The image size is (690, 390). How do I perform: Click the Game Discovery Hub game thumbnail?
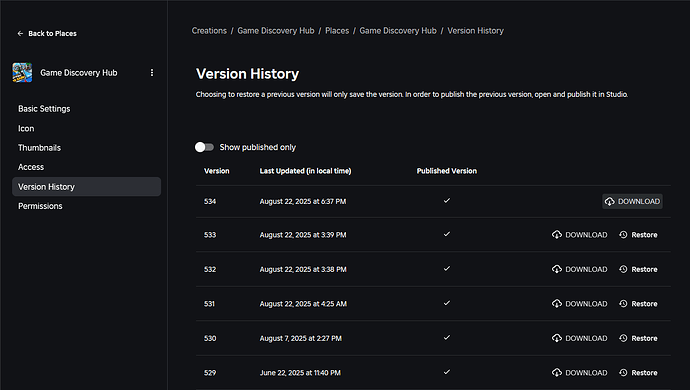pyautogui.click(x=22, y=73)
